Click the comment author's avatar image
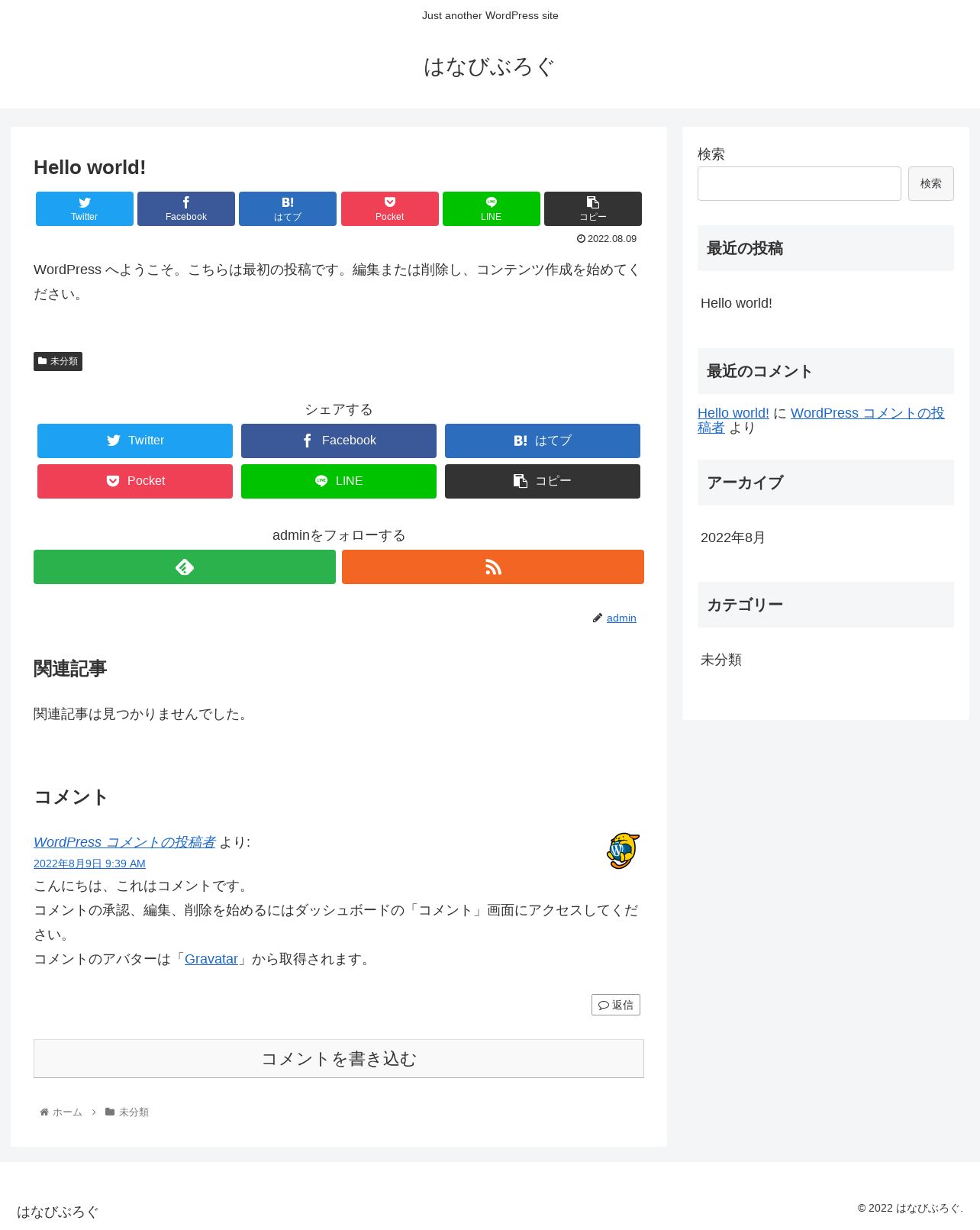 pyautogui.click(x=623, y=851)
